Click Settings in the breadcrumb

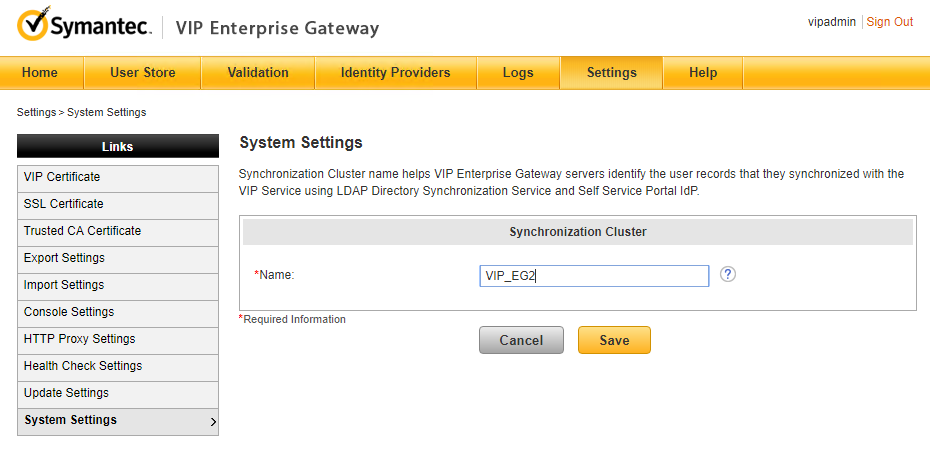(x=36, y=112)
